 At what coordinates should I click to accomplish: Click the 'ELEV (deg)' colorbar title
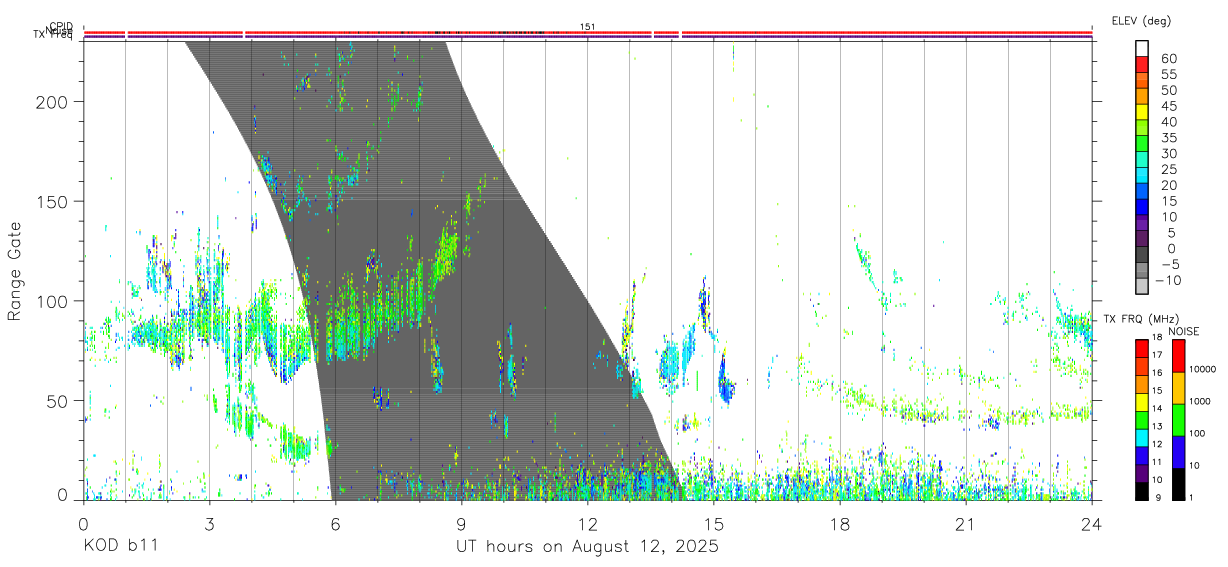coord(1141,20)
